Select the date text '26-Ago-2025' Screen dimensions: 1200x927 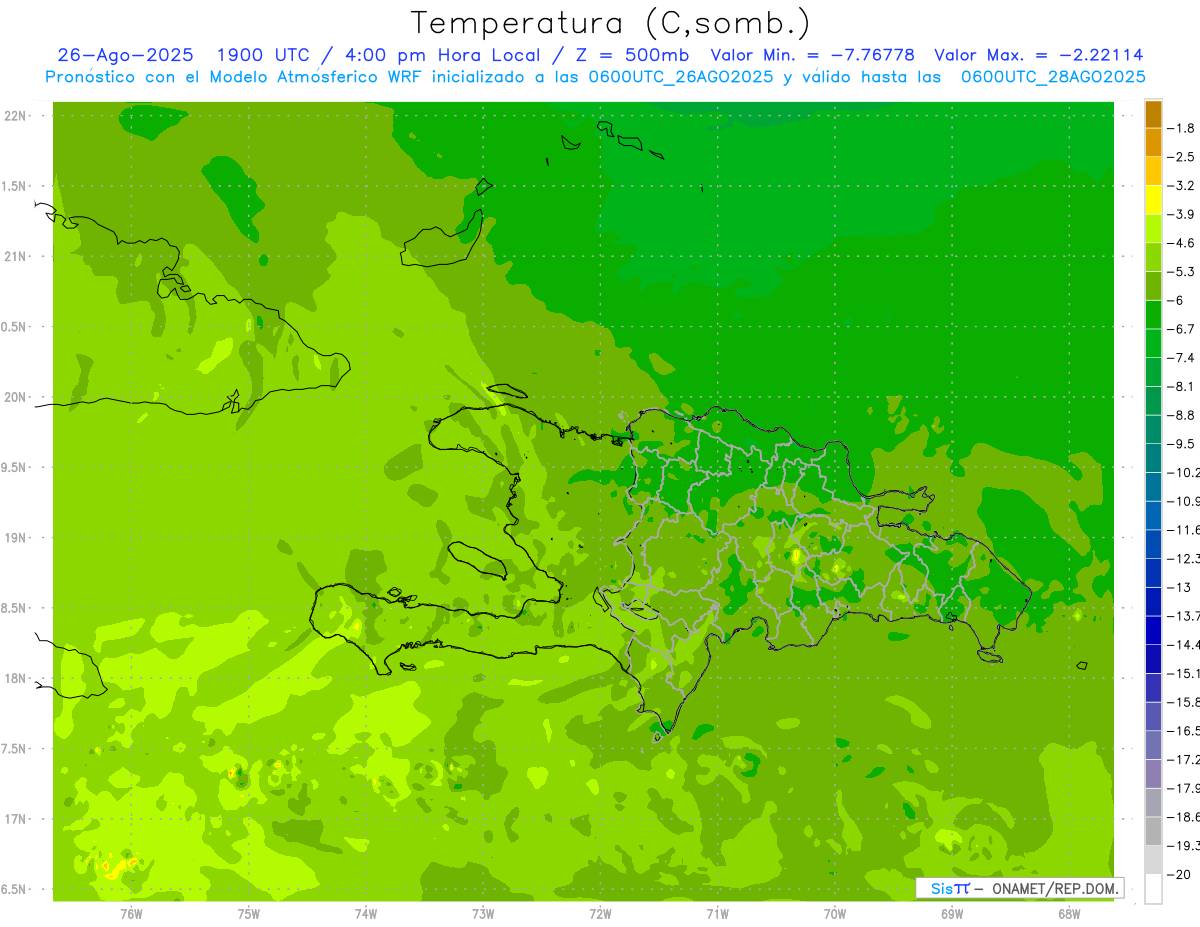pos(125,56)
